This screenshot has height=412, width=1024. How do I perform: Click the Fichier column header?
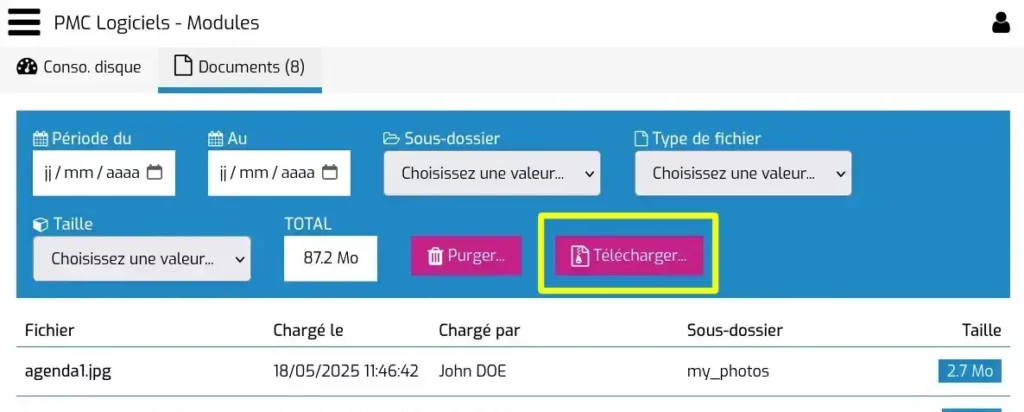(50, 330)
